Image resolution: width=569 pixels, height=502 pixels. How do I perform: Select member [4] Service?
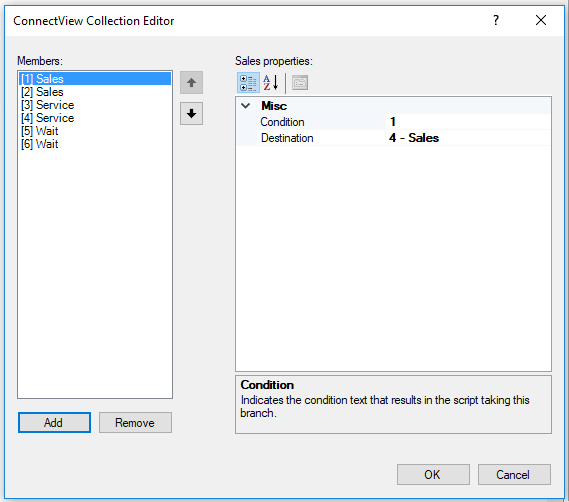(95, 118)
